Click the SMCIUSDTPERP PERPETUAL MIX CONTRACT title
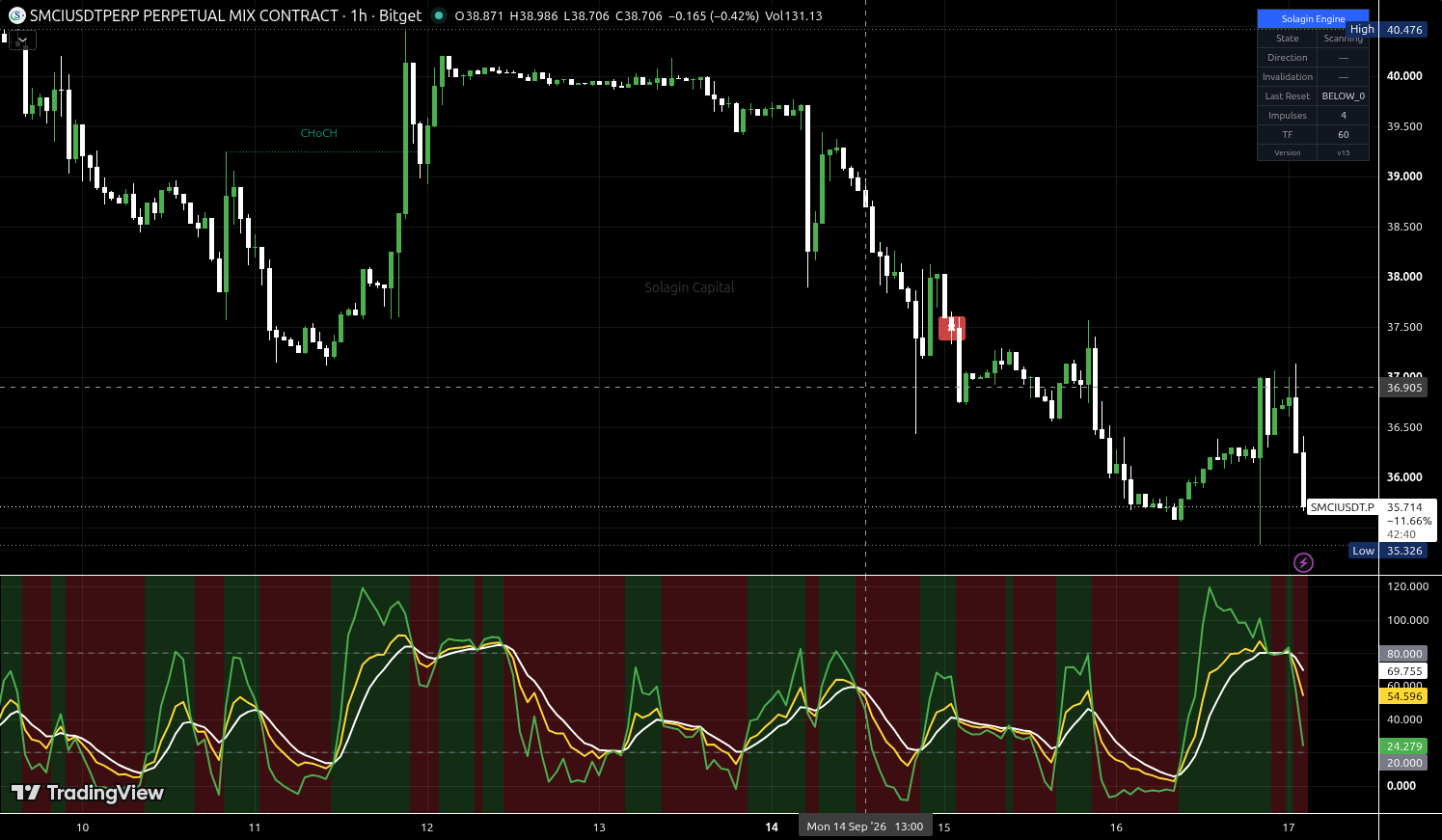The width and height of the screenshot is (1442, 840). point(184,15)
